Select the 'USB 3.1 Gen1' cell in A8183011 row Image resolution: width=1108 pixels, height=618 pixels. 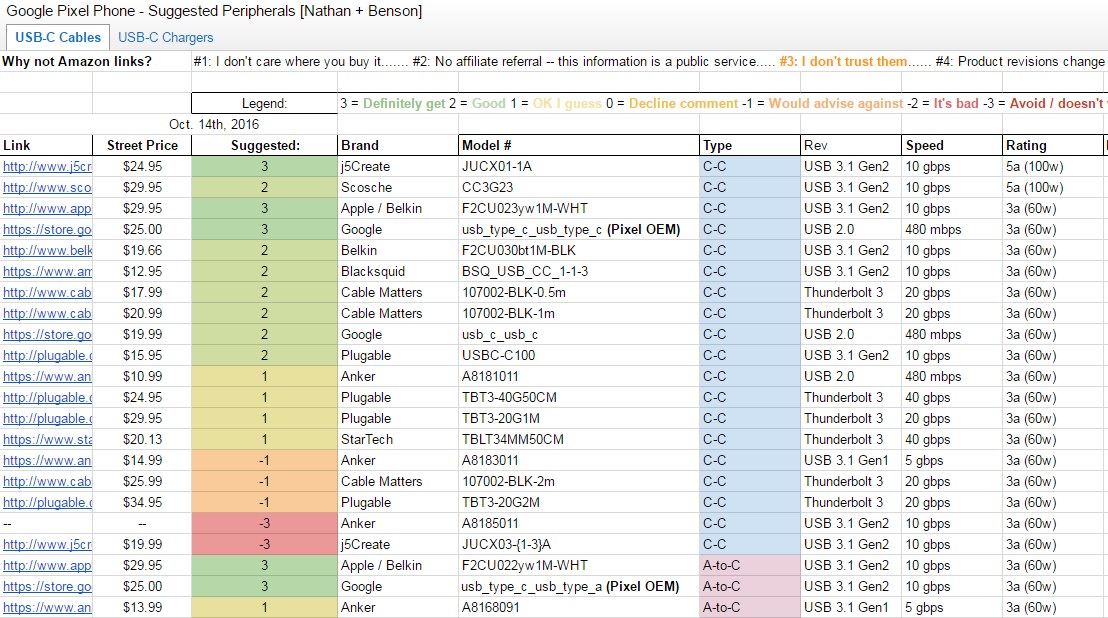click(x=851, y=460)
